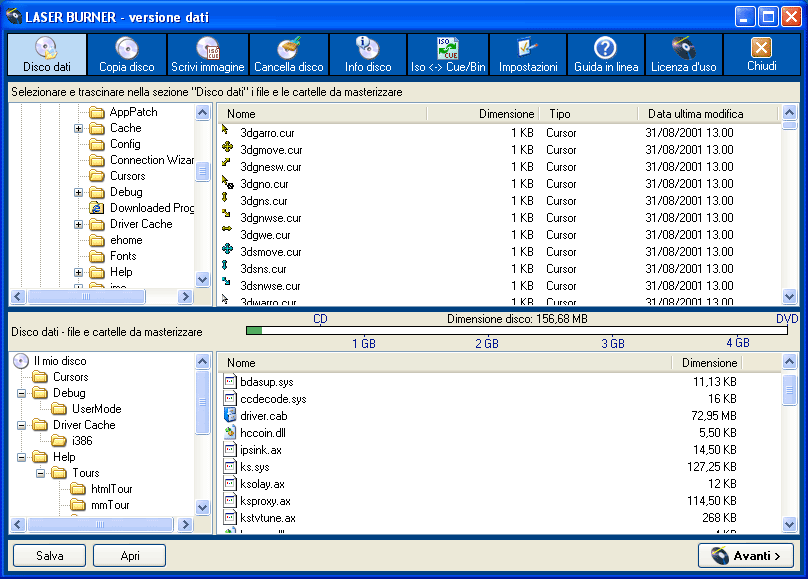Click the Apri button
The height and width of the screenshot is (579, 808).
pyautogui.click(x=129, y=555)
